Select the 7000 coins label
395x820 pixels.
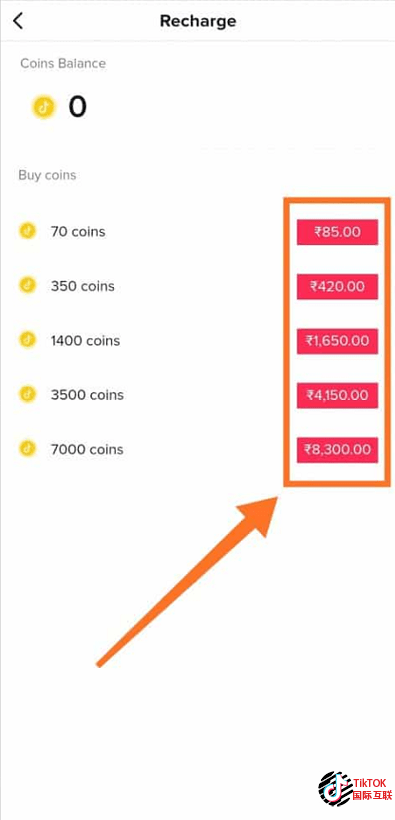[x=87, y=449]
